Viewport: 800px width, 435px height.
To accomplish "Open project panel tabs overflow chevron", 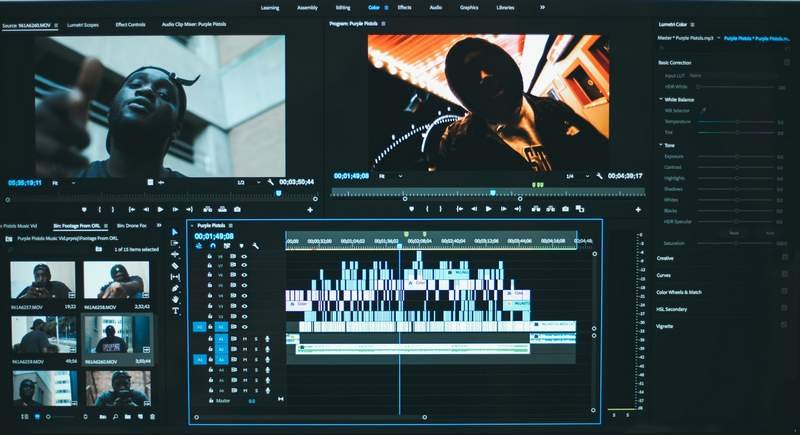I will pyautogui.click(x=159, y=225).
